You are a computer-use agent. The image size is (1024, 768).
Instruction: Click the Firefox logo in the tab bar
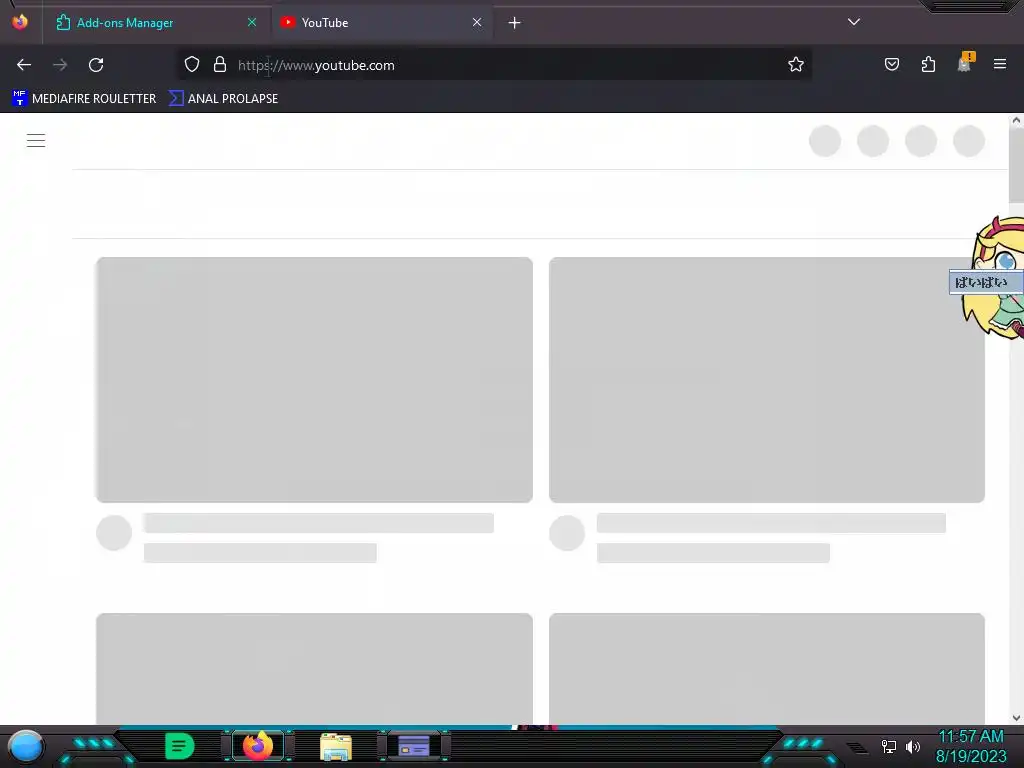coord(20,22)
